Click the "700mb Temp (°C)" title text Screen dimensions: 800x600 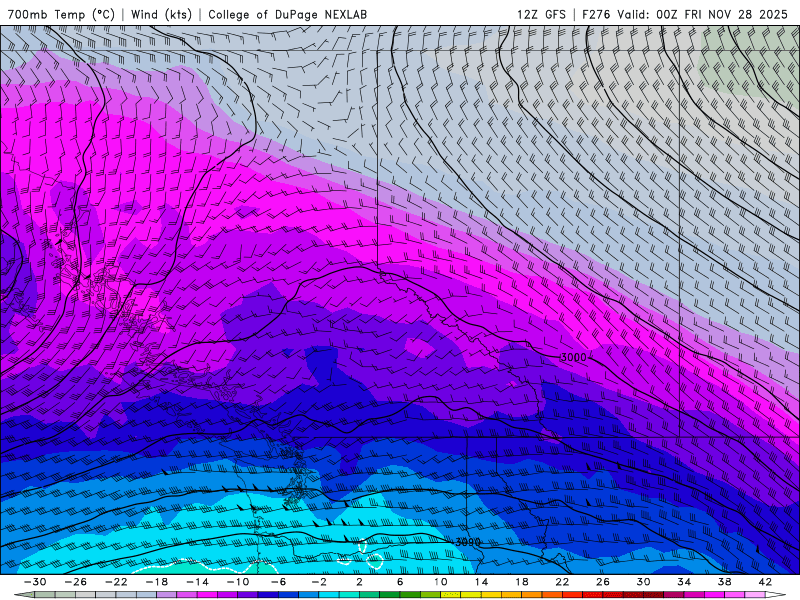61,15
